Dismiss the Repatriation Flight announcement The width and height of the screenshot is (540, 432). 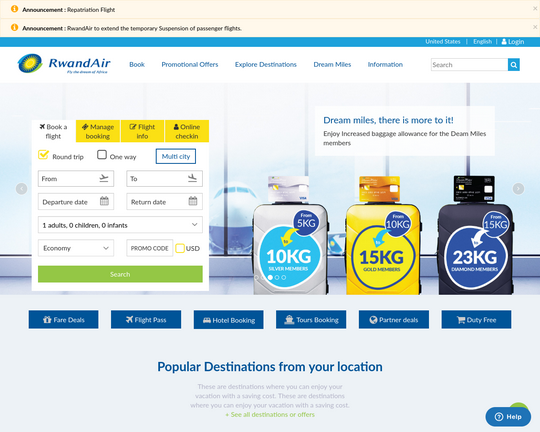[x=535, y=9]
